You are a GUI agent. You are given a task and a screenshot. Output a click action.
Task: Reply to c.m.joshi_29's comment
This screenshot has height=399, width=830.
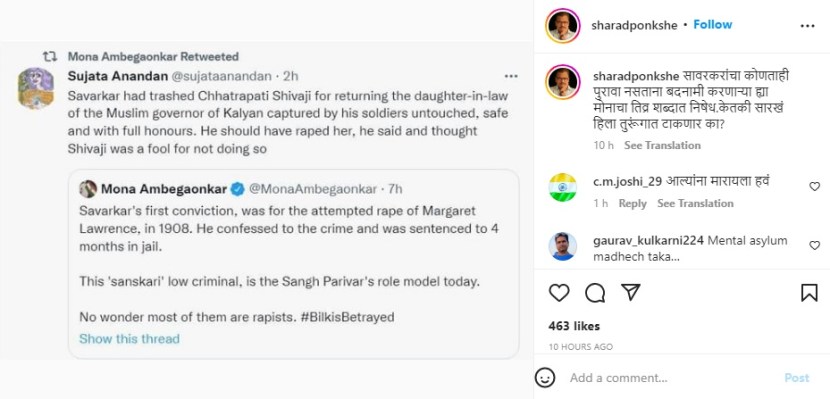pos(633,203)
